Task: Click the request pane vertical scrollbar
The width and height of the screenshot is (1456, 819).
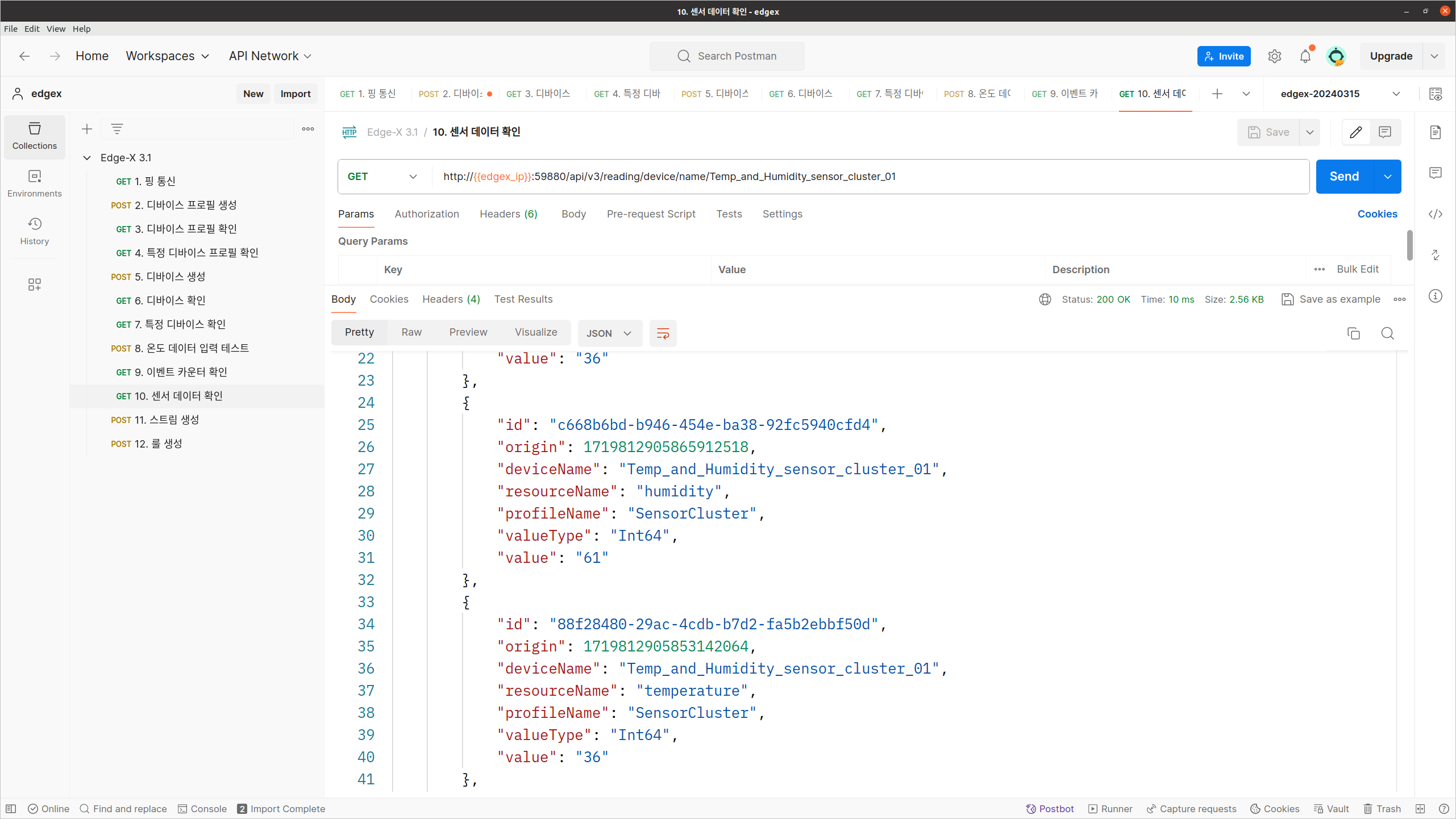Action: click(1409, 245)
